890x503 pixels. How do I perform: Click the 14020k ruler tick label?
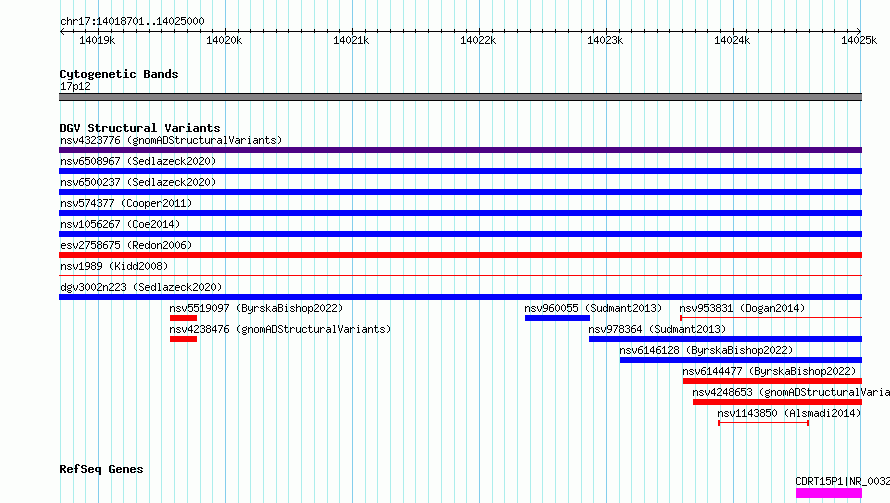coord(224,40)
